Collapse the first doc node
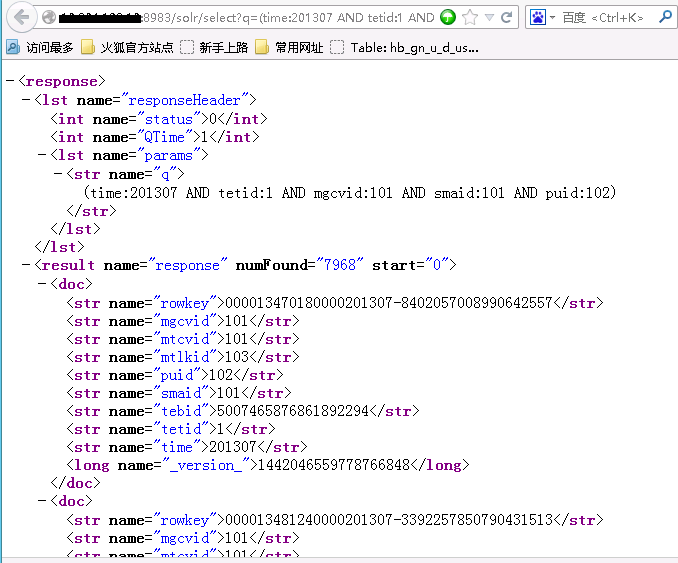 [x=42, y=284]
